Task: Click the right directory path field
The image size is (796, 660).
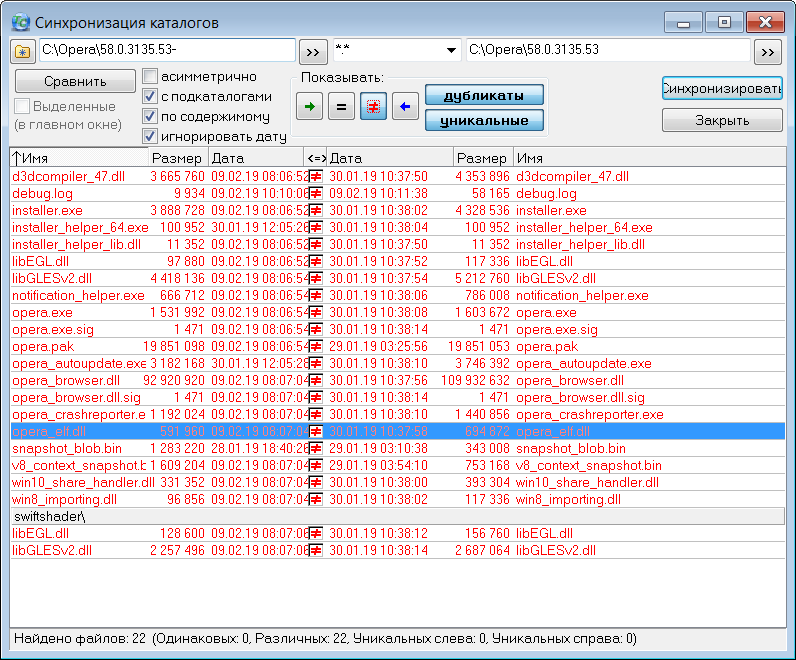Action: 608,50
